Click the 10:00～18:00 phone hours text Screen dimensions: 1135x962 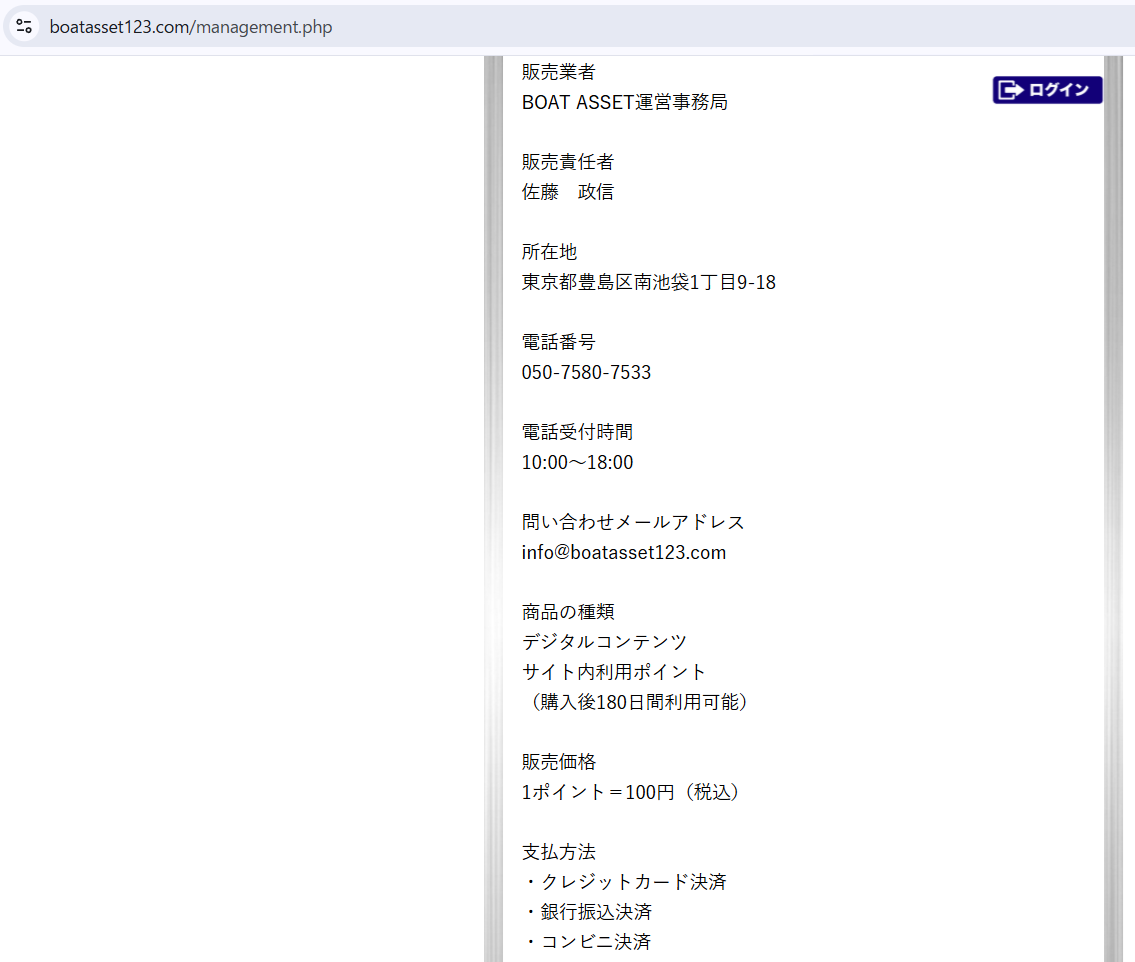click(x=577, y=462)
